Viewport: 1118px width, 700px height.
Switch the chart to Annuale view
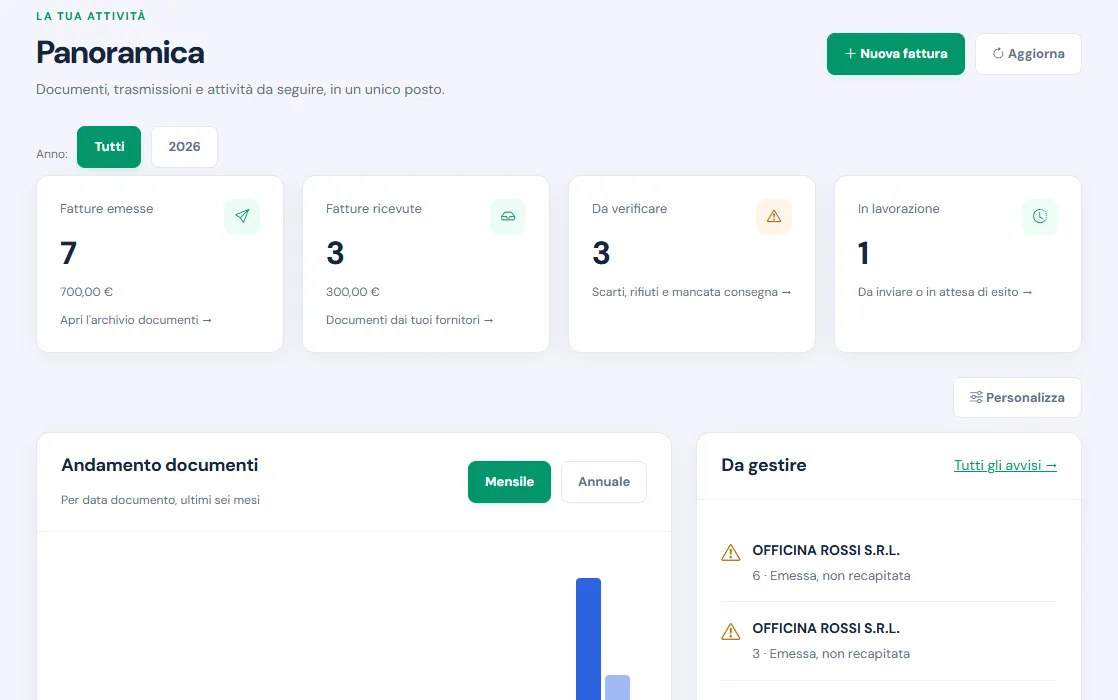click(604, 482)
